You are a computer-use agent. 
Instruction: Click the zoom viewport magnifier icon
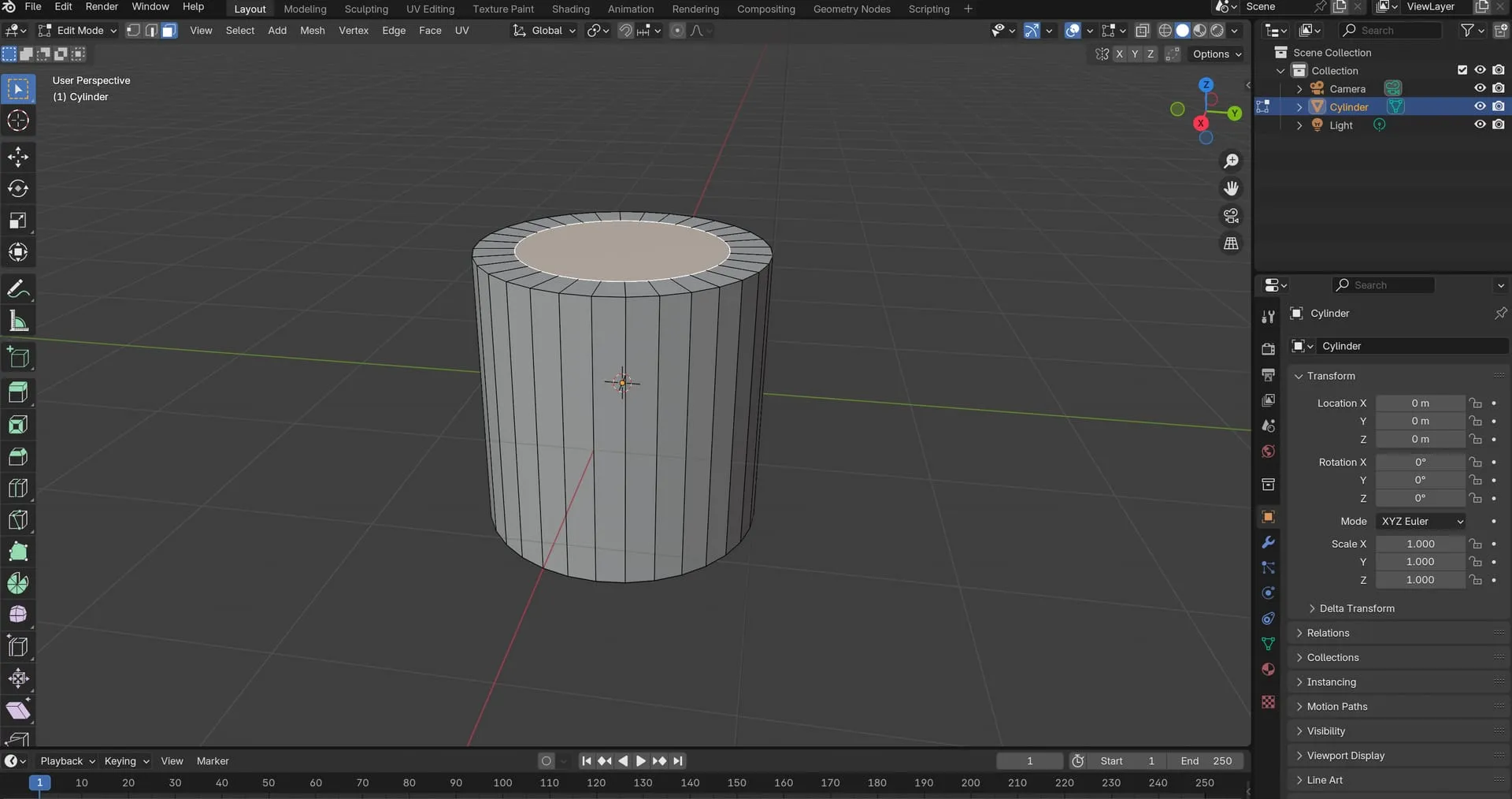1231,162
